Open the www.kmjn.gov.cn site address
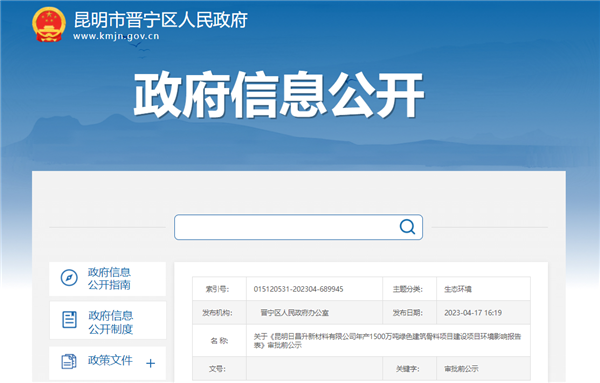The width and height of the screenshot is (600, 383). pyautogui.click(x=116, y=36)
